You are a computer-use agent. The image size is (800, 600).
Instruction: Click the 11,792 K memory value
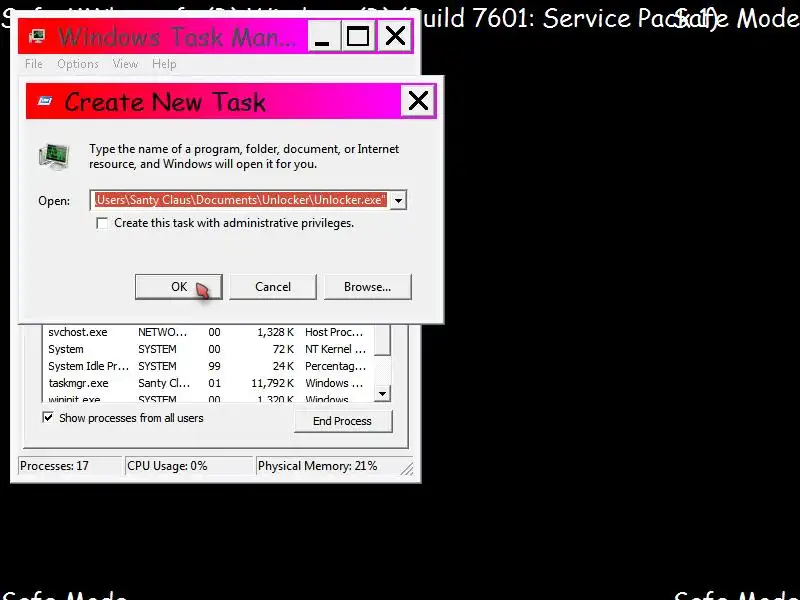coord(273,383)
